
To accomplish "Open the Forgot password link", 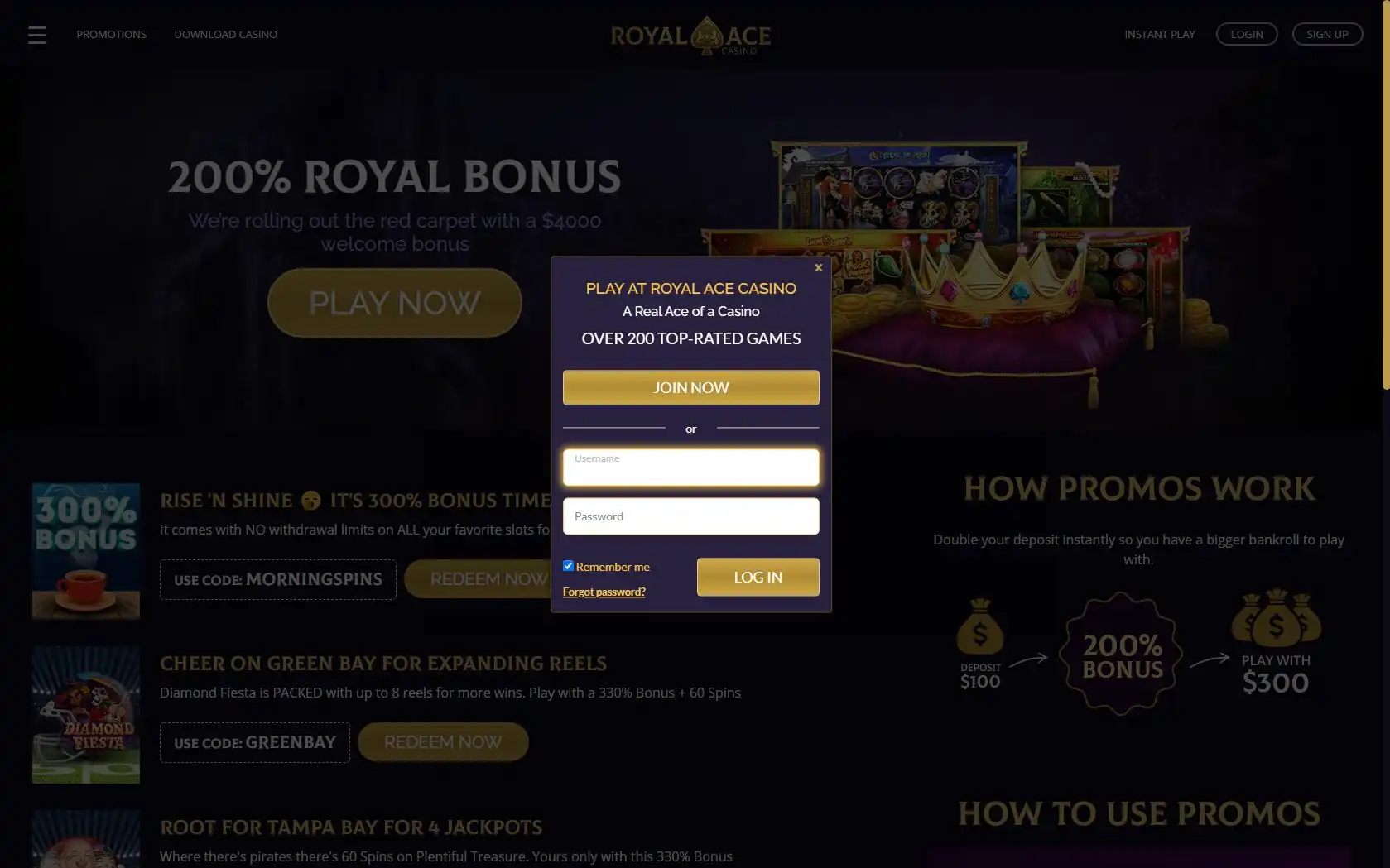I will pos(604,592).
